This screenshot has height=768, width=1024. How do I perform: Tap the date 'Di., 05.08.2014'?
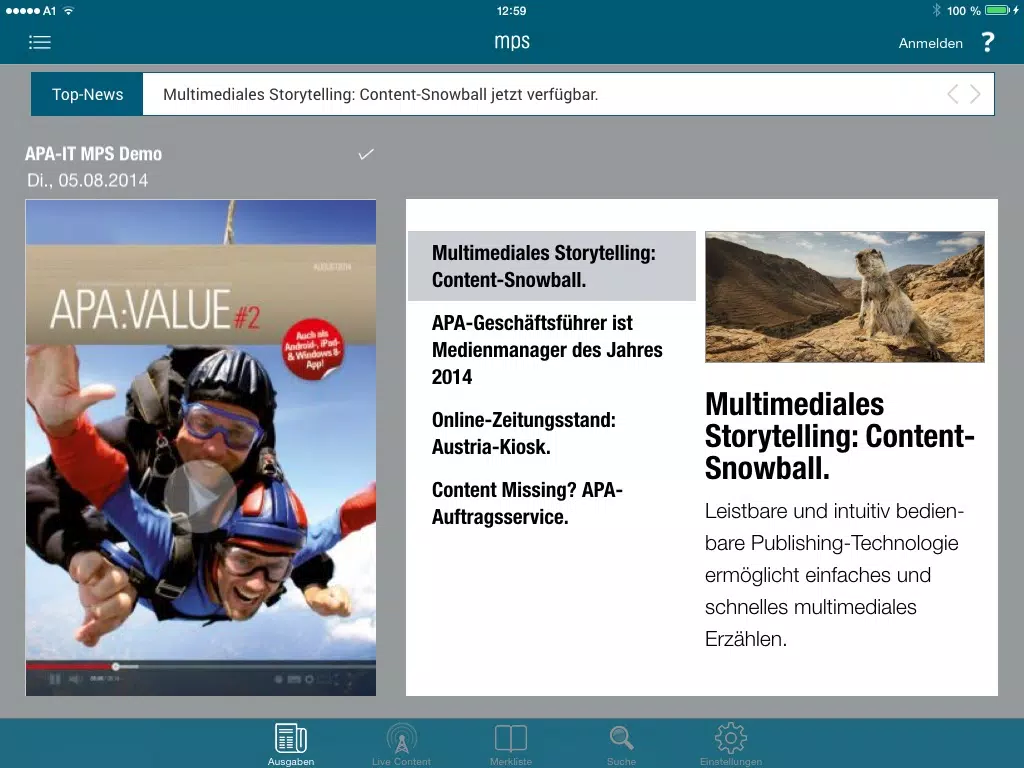point(88,180)
